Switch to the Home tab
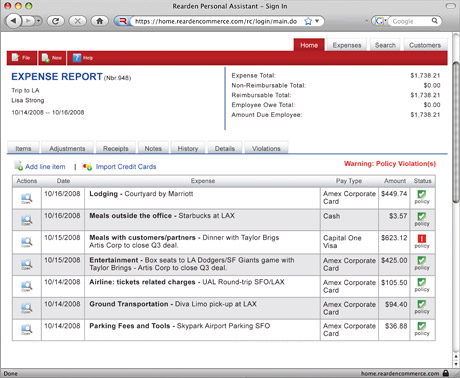The image size is (460, 378). (x=309, y=45)
